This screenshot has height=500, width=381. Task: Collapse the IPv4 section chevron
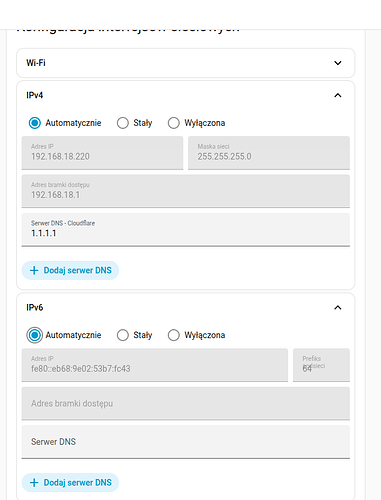(x=338, y=95)
